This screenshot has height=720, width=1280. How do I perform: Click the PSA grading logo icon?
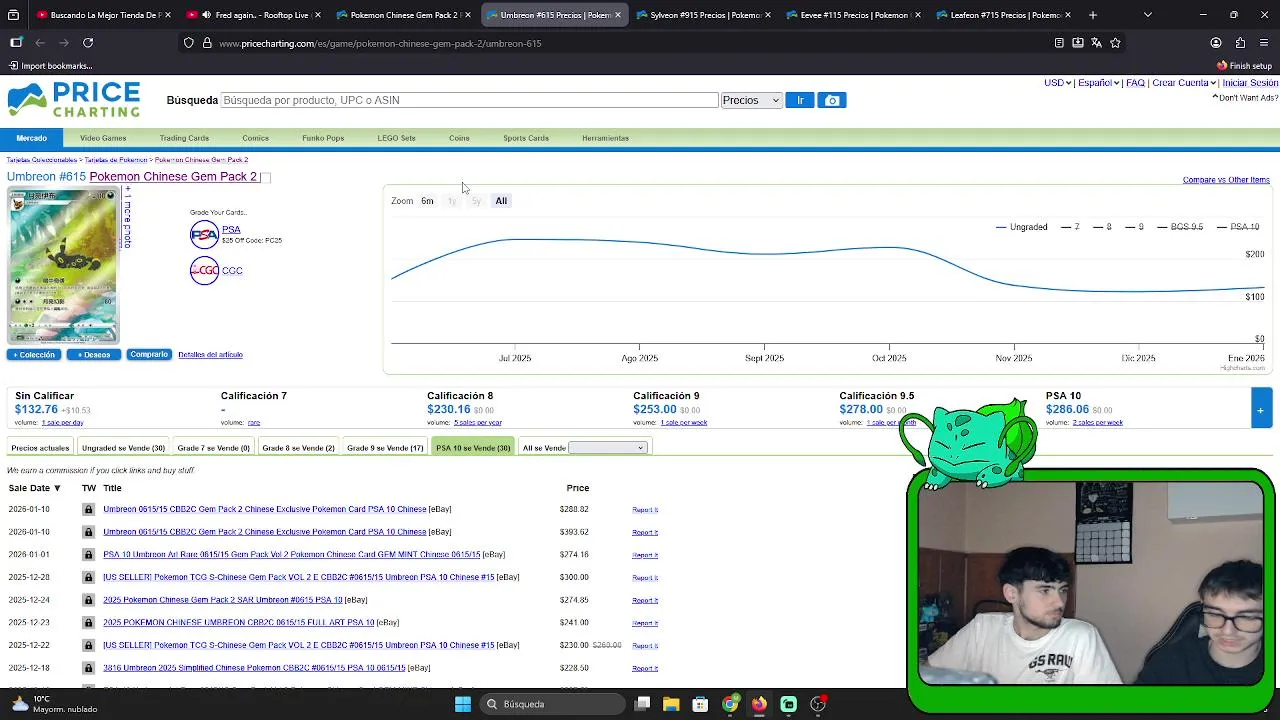pyautogui.click(x=204, y=234)
